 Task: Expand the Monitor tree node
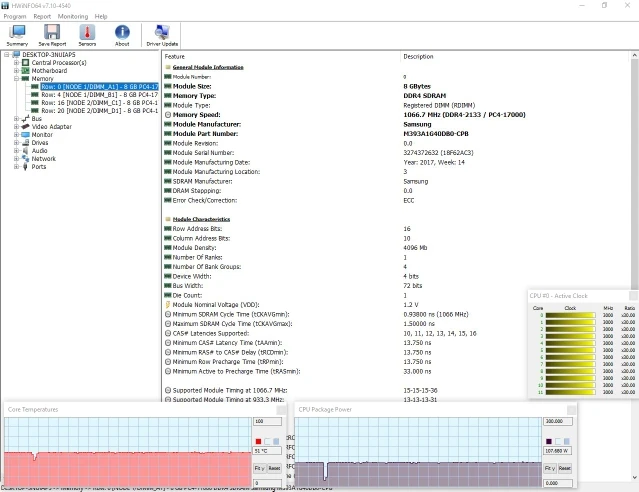tap(16, 135)
